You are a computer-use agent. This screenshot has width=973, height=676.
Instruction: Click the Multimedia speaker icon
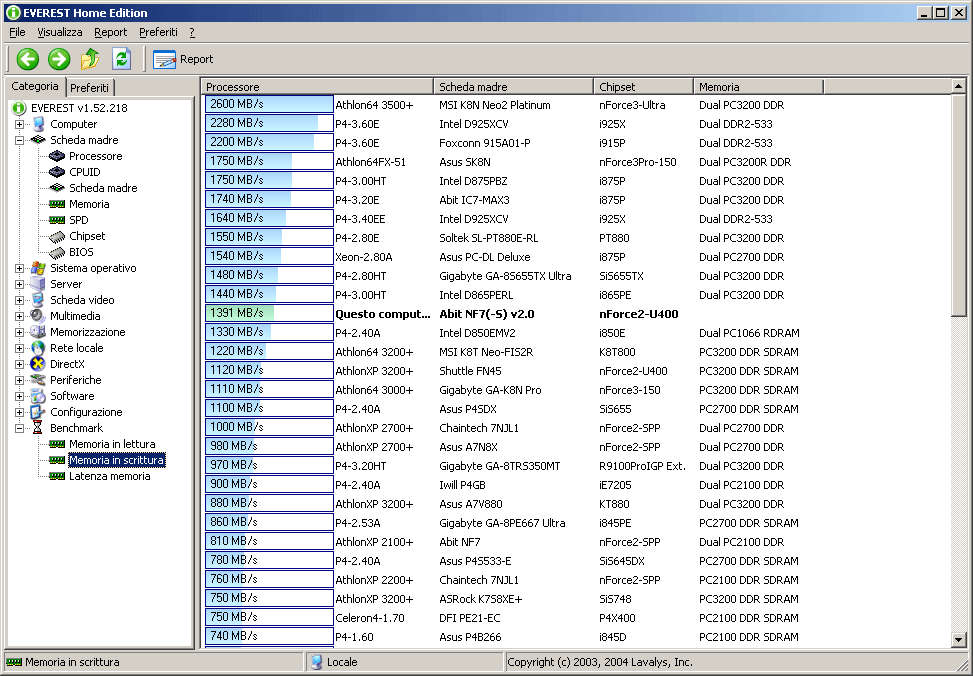pos(38,316)
